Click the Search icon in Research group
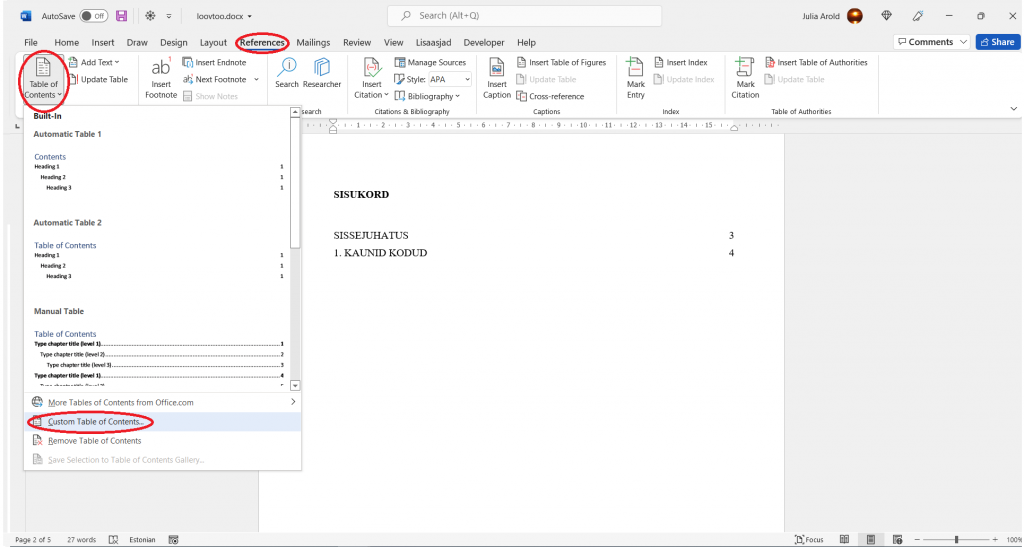This screenshot has width=1024, height=547. tap(287, 73)
